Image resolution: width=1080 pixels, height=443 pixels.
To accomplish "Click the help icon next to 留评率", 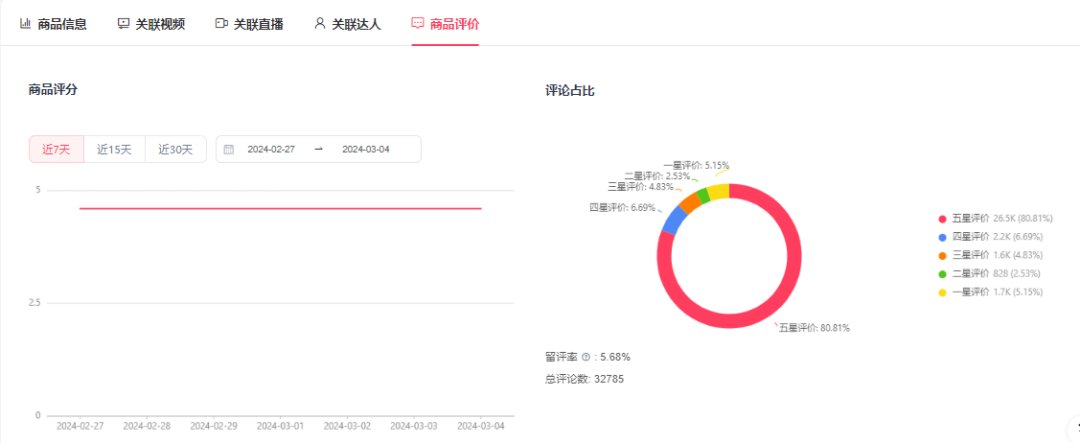I will point(586,357).
